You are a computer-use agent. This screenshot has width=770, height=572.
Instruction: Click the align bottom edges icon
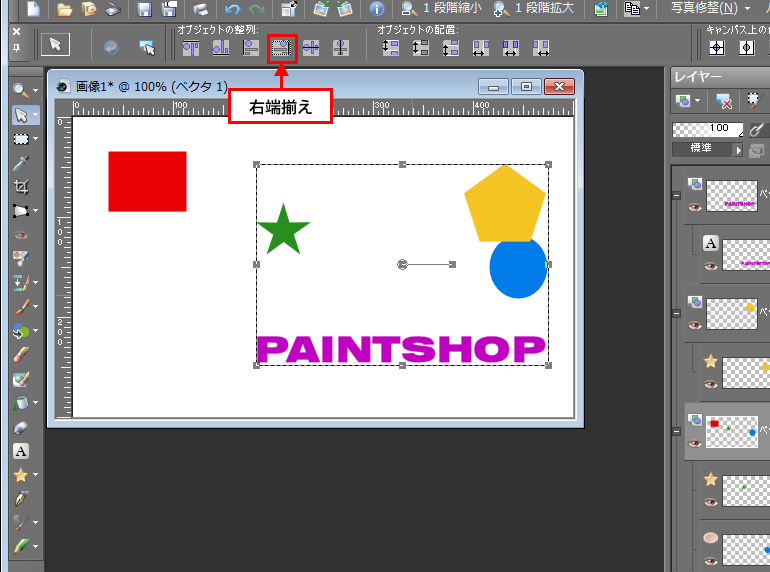click(221, 48)
